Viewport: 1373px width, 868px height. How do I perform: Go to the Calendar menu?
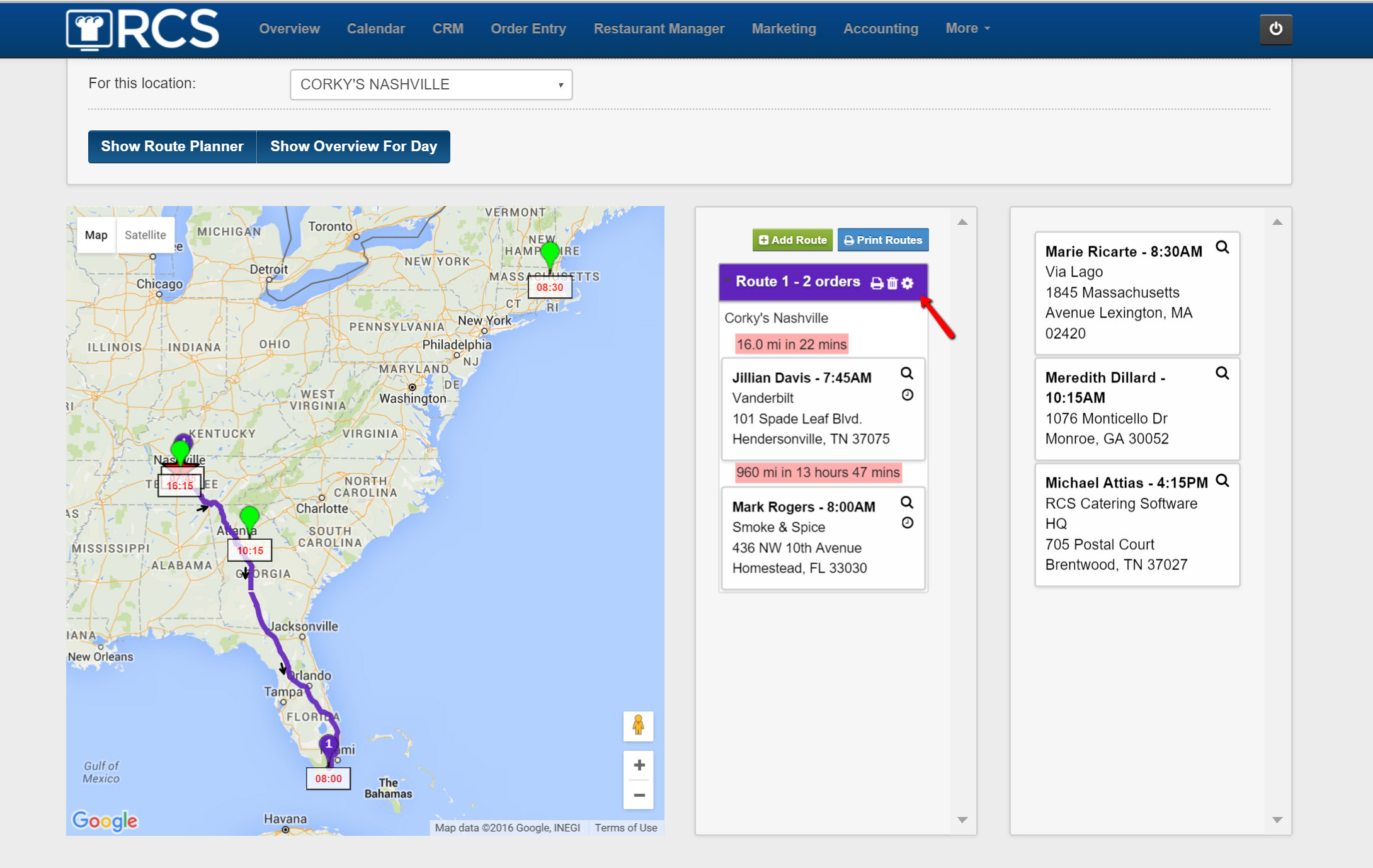tap(375, 28)
